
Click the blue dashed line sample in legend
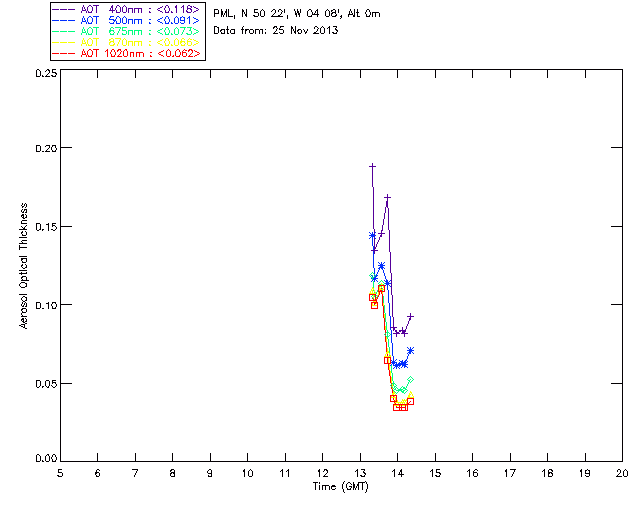(x=64, y=20)
